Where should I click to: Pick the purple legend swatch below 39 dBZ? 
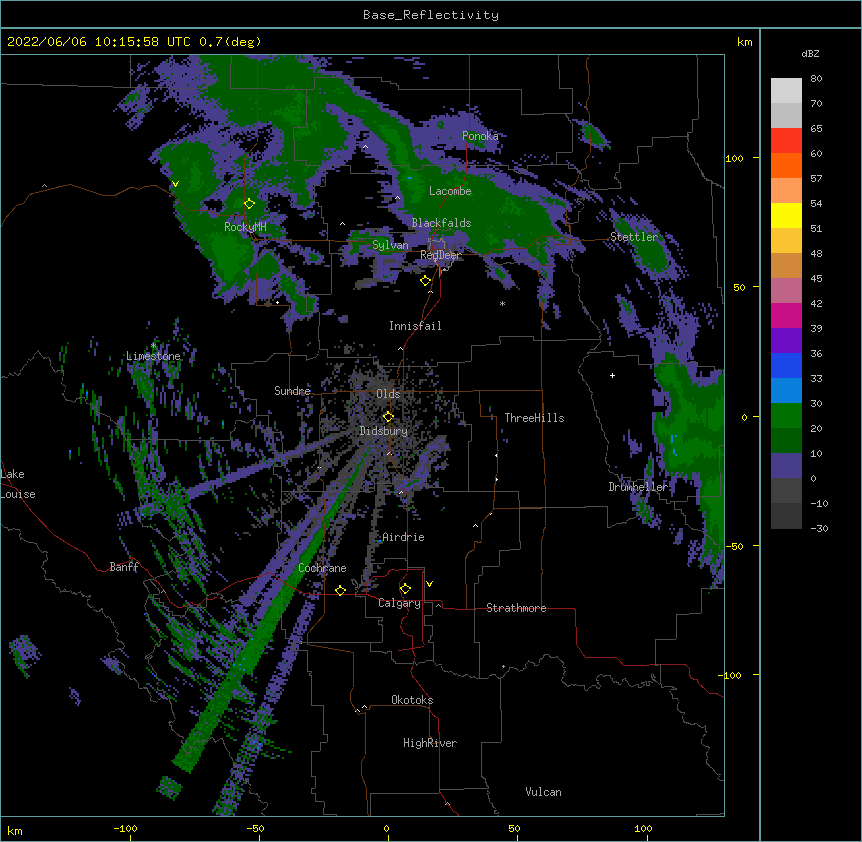786,341
